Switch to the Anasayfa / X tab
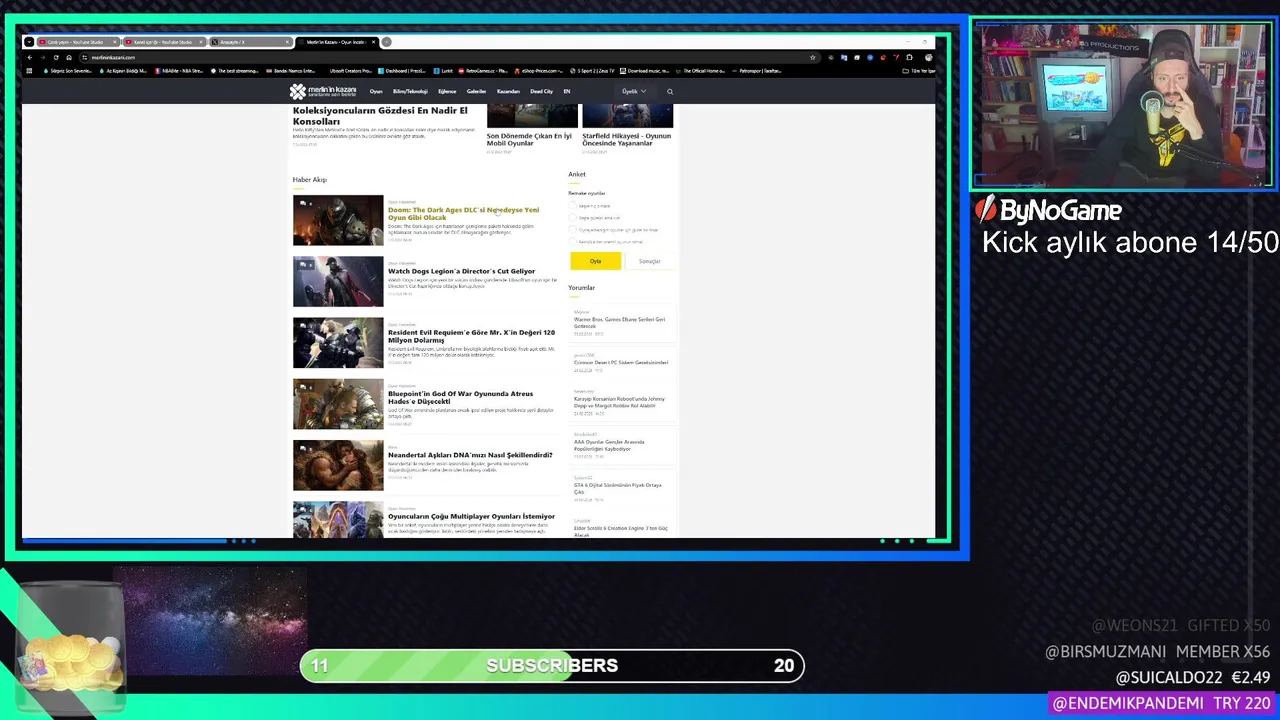This screenshot has width=1280, height=720. coord(250,42)
